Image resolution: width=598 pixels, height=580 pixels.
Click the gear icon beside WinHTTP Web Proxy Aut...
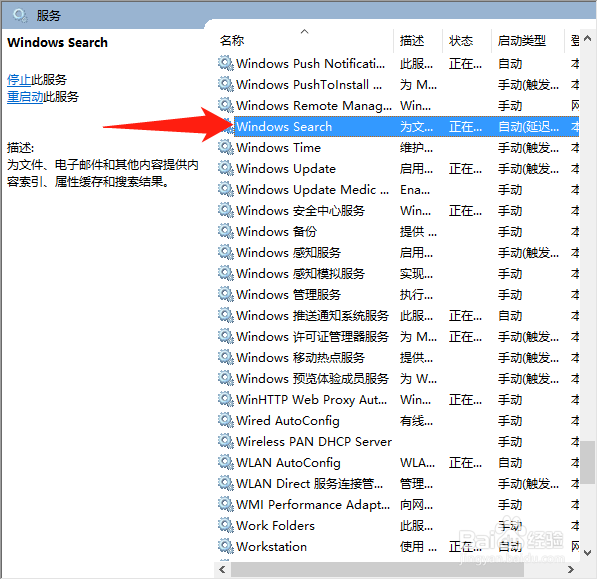[x=225, y=399]
